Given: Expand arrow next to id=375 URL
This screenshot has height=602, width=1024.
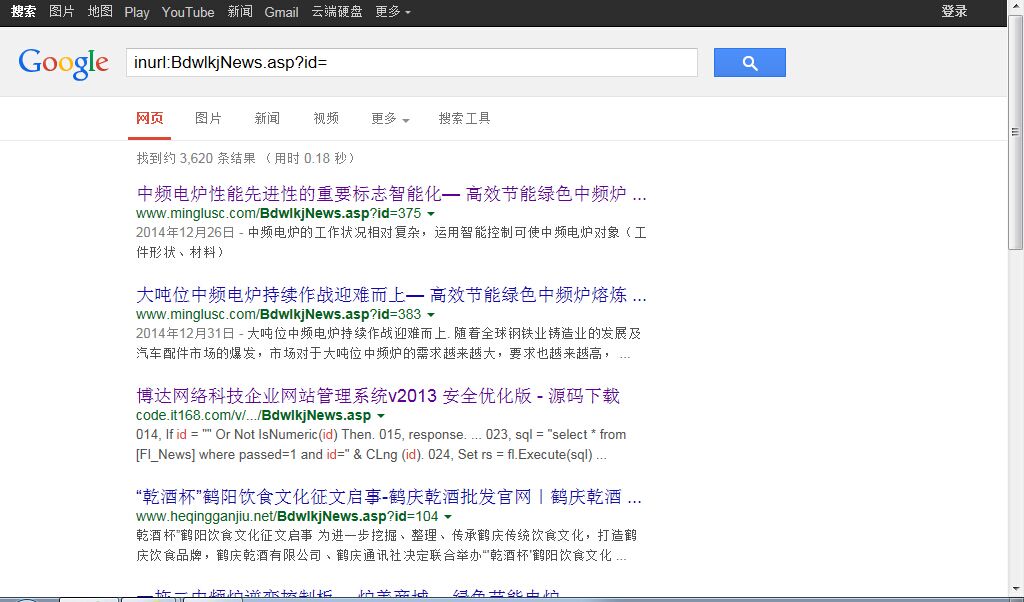Looking at the screenshot, I should click(431, 214).
